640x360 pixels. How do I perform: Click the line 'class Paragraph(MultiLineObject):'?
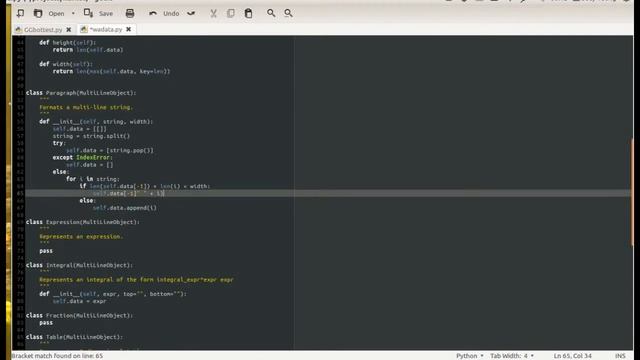click(81, 93)
